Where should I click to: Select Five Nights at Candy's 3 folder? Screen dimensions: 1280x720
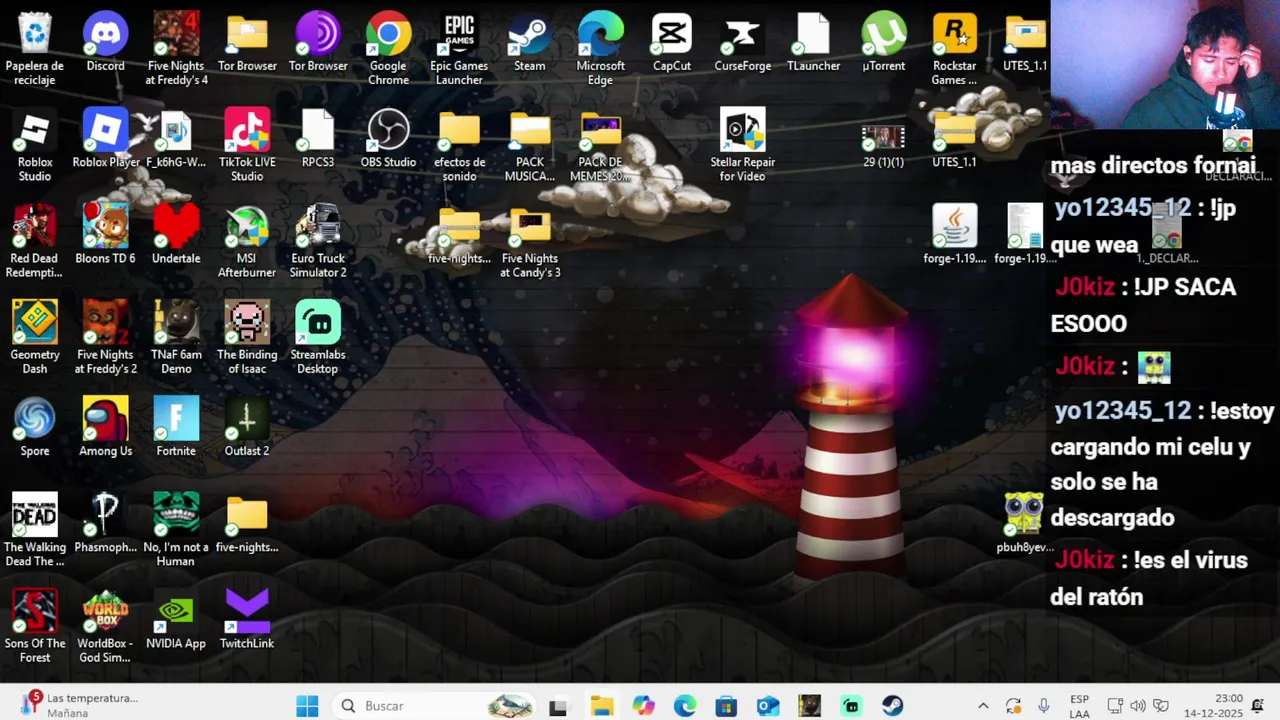pyautogui.click(x=530, y=242)
